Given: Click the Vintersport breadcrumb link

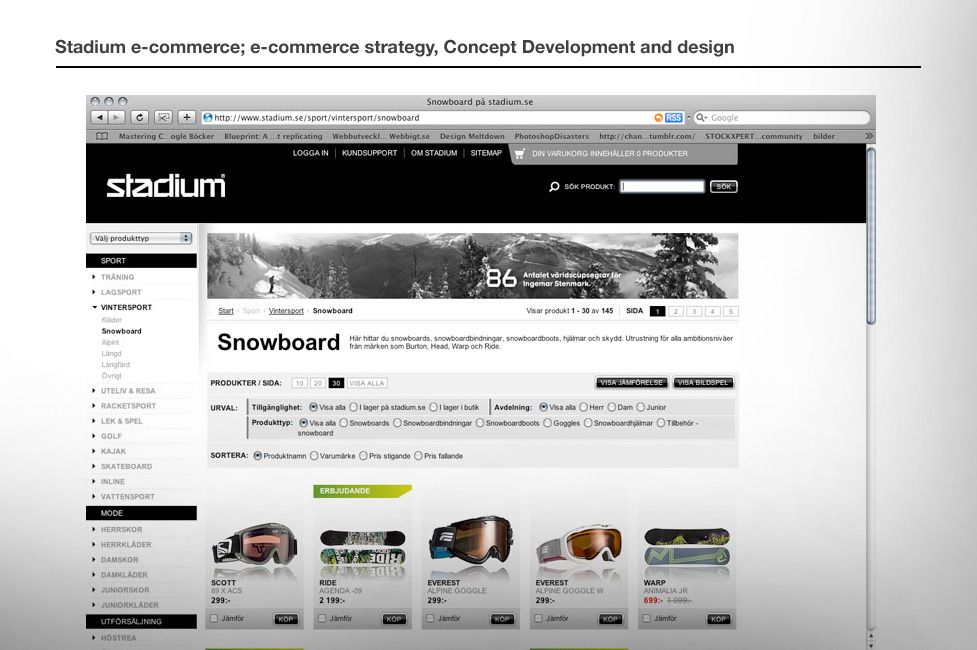Looking at the screenshot, I should (x=286, y=310).
